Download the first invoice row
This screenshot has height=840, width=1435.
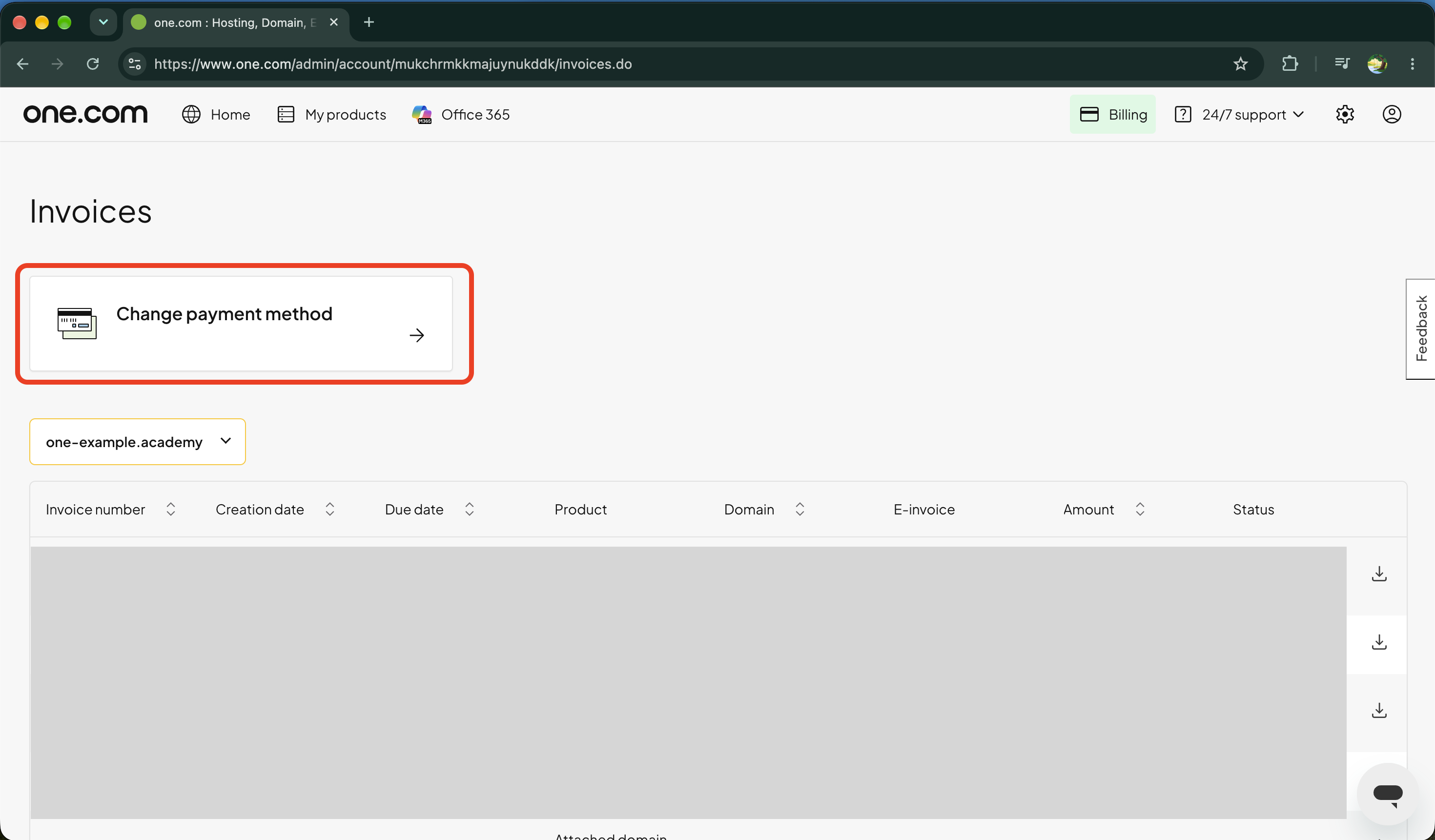pos(1378,574)
